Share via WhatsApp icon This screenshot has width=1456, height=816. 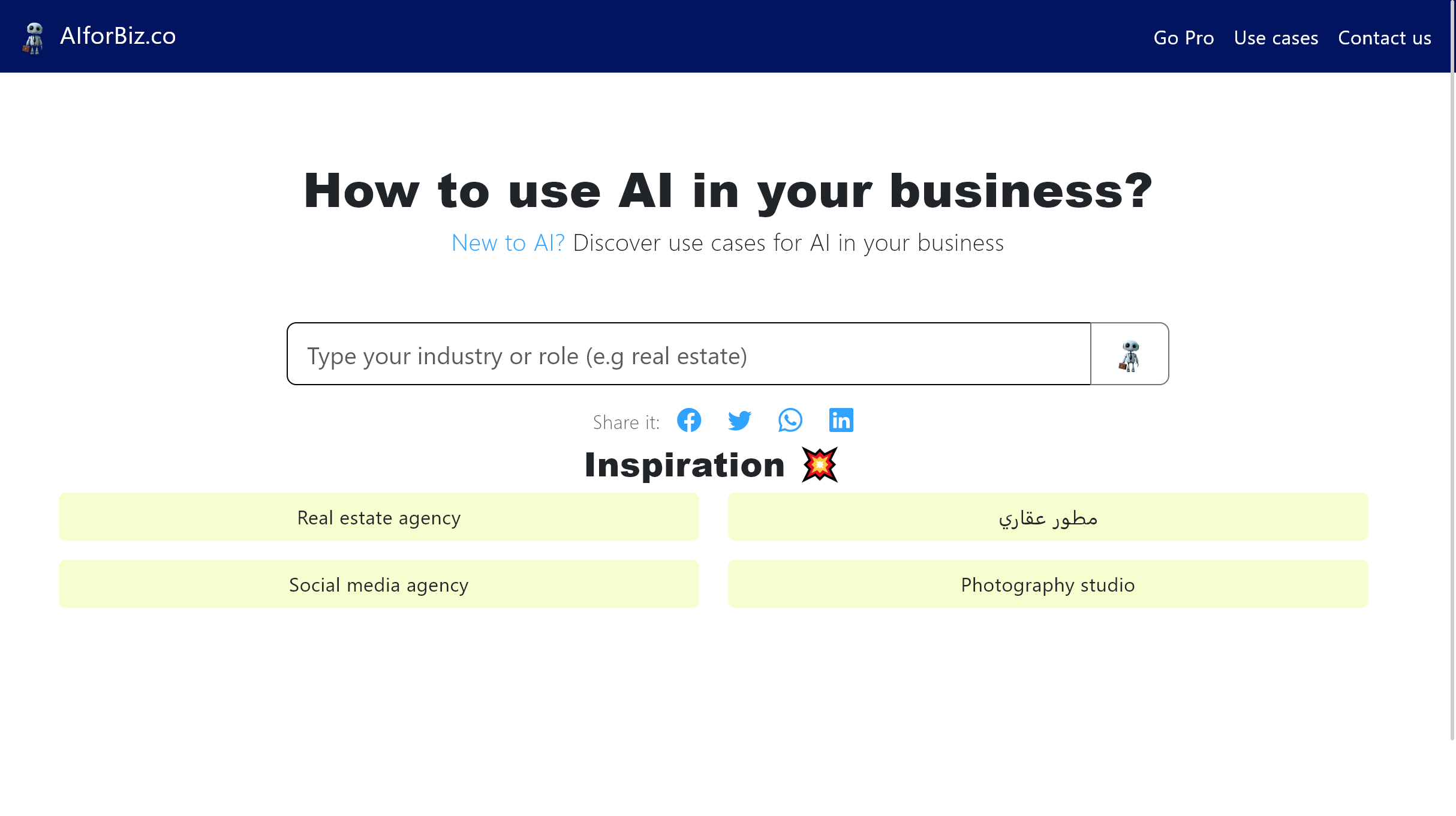pyautogui.click(x=790, y=419)
